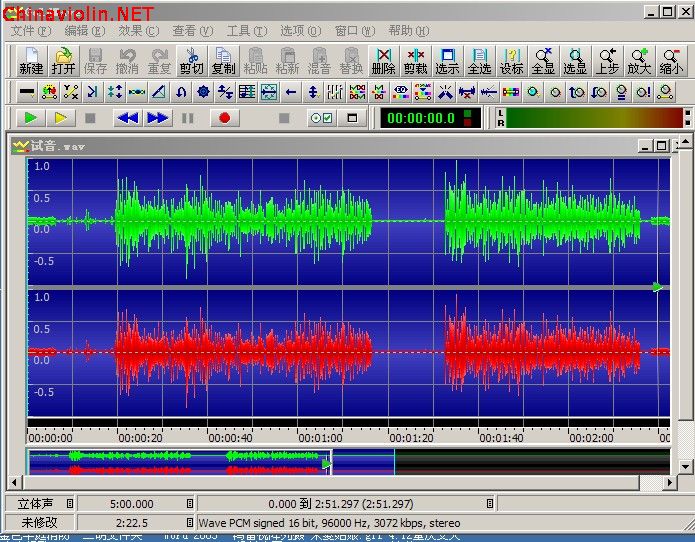Select all audio with 全选 icon
Screen dimensions: 695x542
tap(479, 61)
